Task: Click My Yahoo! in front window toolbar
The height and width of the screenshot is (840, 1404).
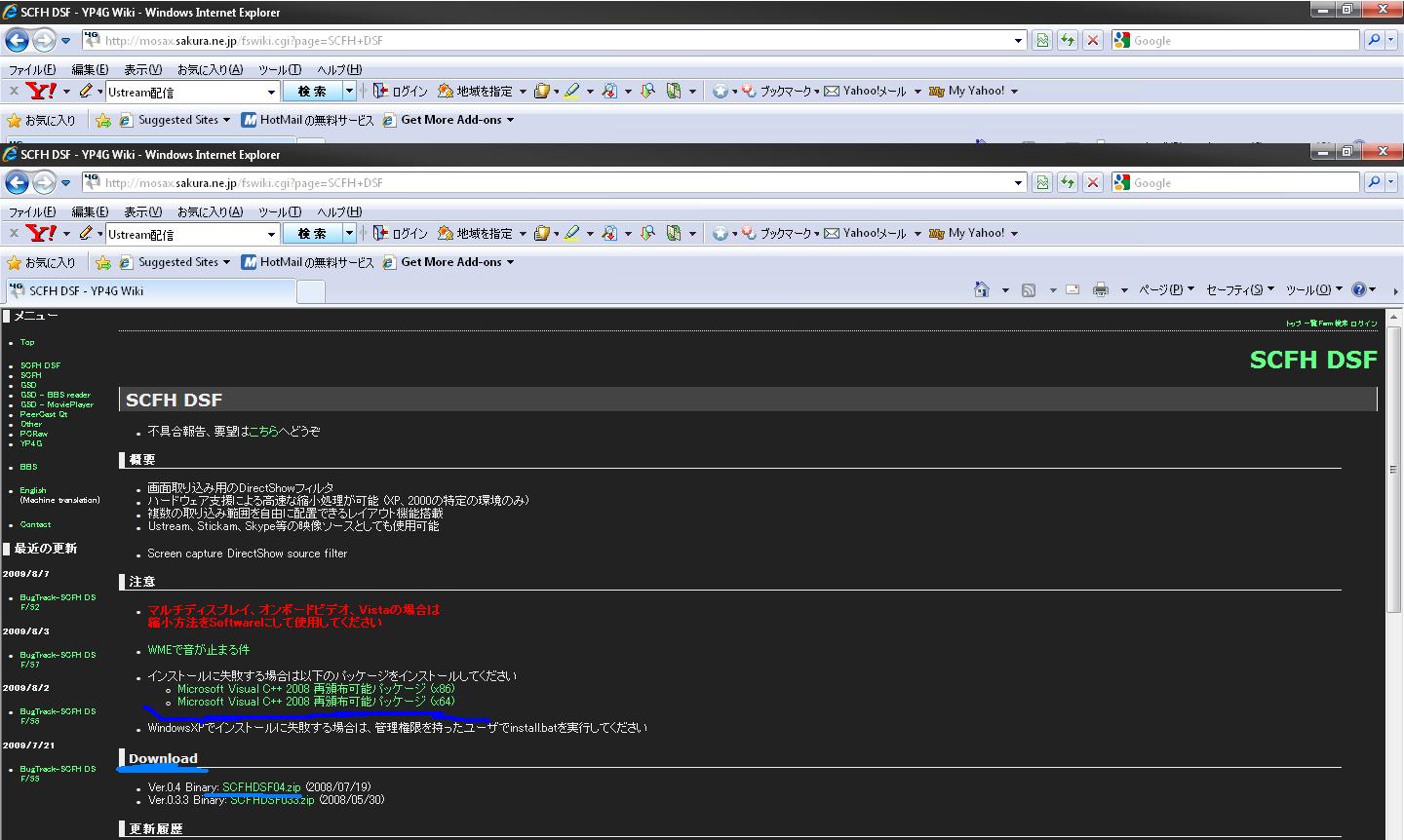Action: (x=967, y=234)
